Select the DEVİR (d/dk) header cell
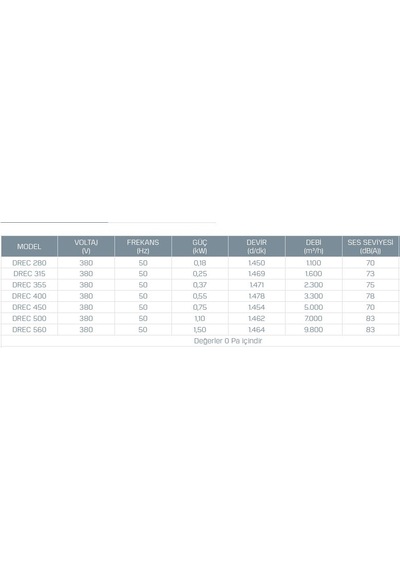The width and height of the screenshot is (400, 570). pyautogui.click(x=257, y=246)
